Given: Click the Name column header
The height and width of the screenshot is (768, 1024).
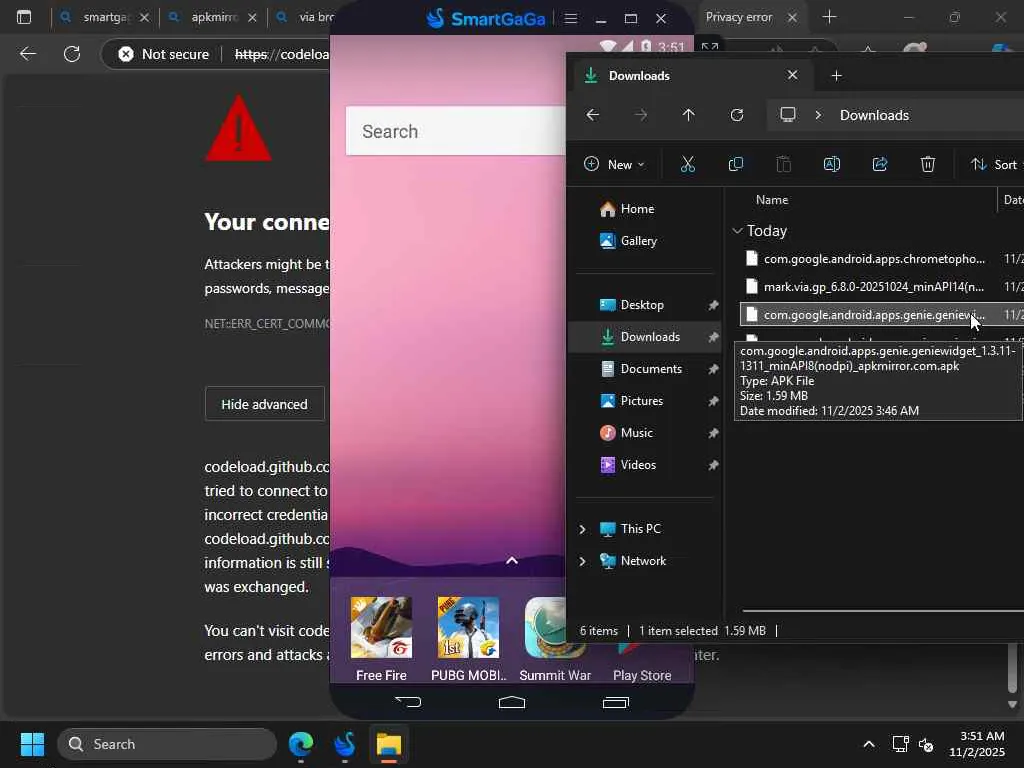Looking at the screenshot, I should tap(772, 200).
